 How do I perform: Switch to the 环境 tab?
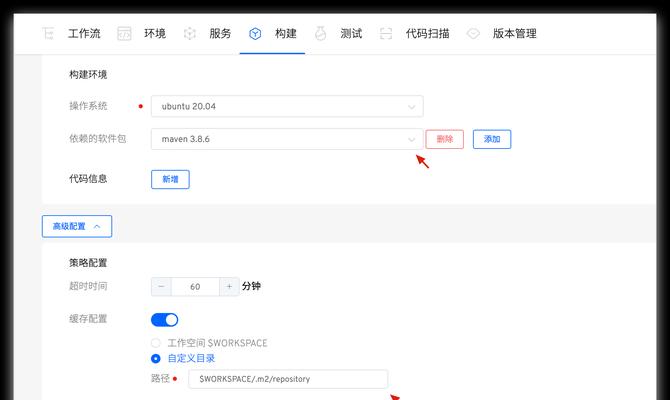tap(155, 33)
